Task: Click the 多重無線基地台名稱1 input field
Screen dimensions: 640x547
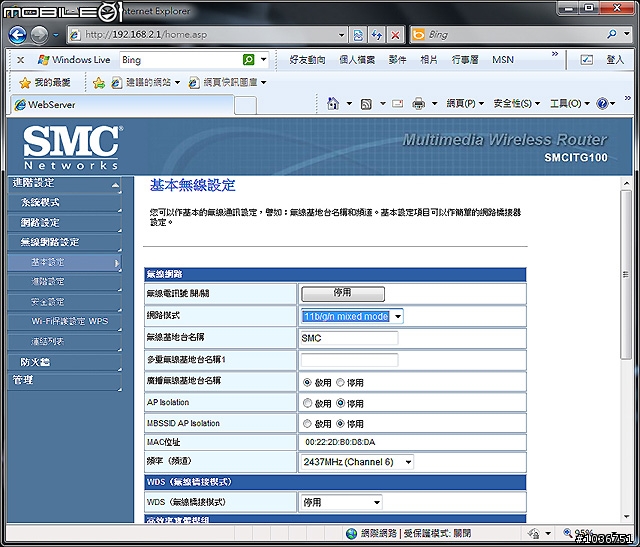Action: [349, 360]
